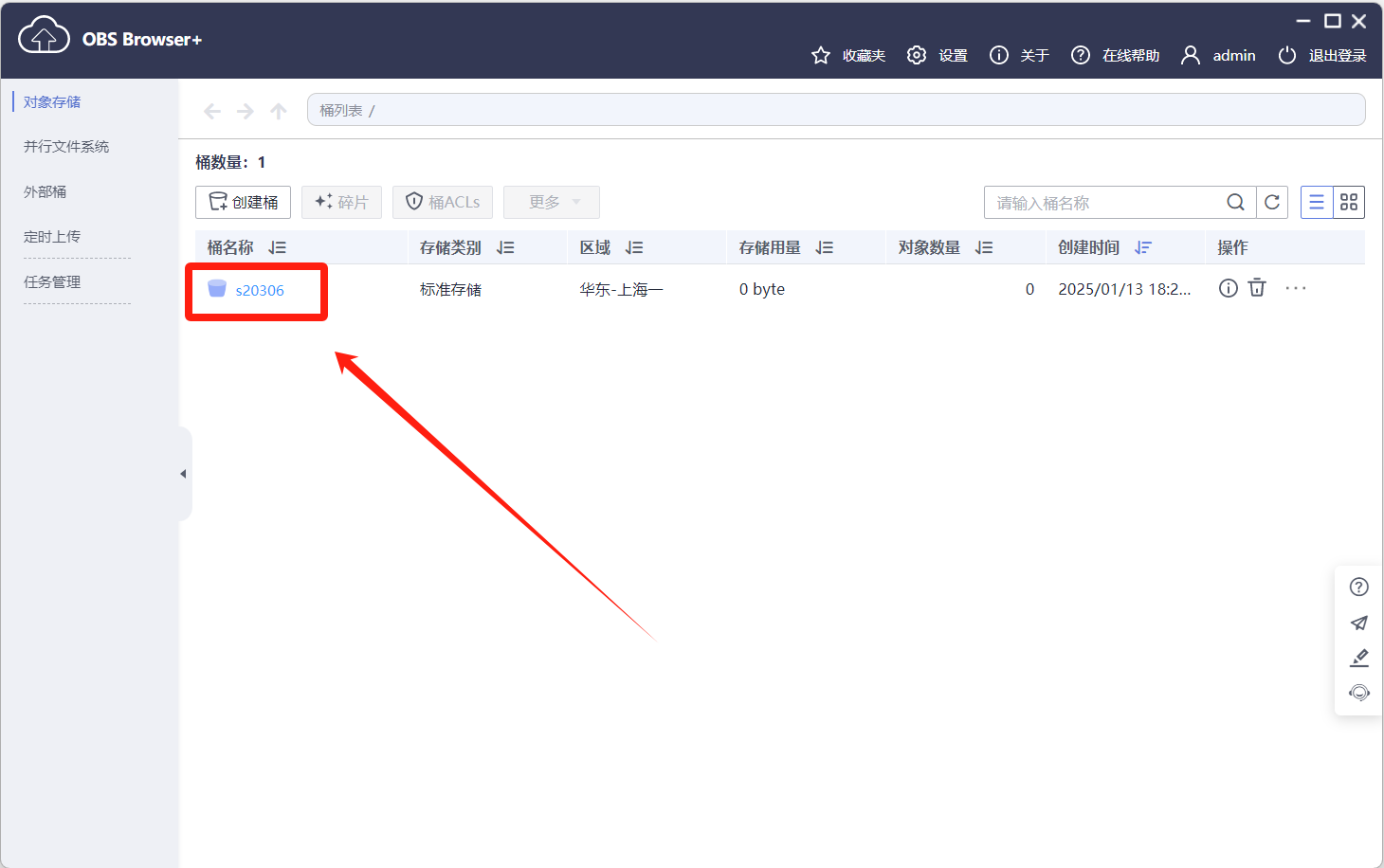
Task: Sort by 桶名称 column
Action: click(x=277, y=247)
